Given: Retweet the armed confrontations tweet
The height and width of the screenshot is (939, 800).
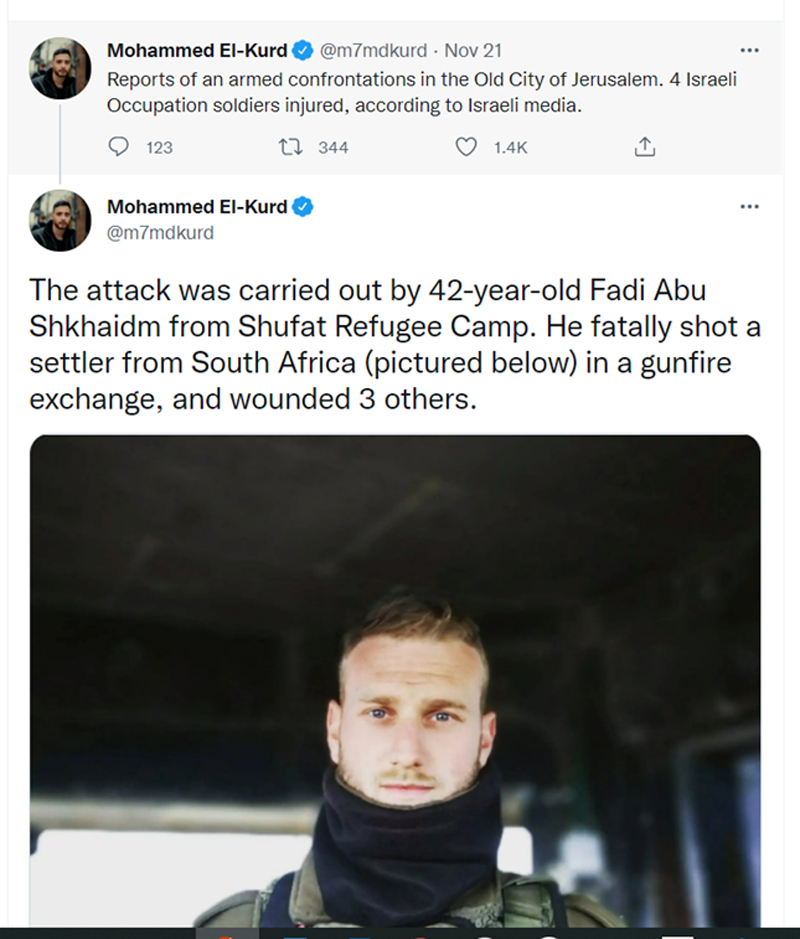Looking at the screenshot, I should pyautogui.click(x=291, y=147).
